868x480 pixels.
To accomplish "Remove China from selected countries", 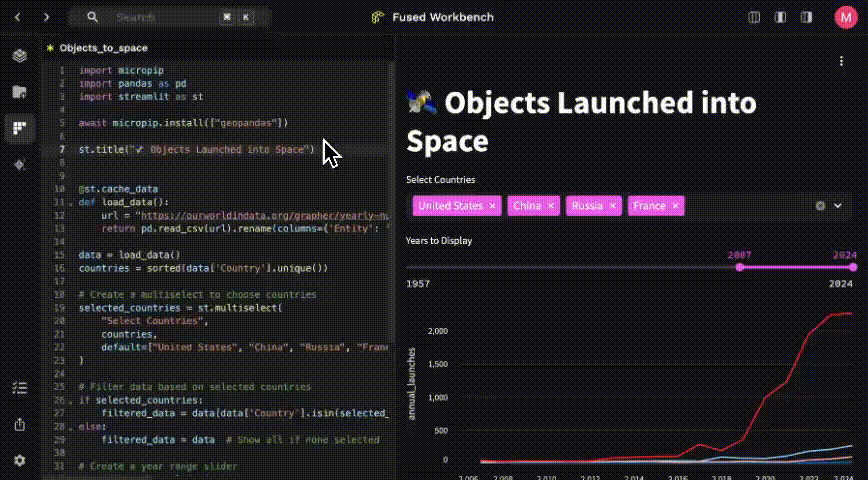I will click(x=551, y=206).
